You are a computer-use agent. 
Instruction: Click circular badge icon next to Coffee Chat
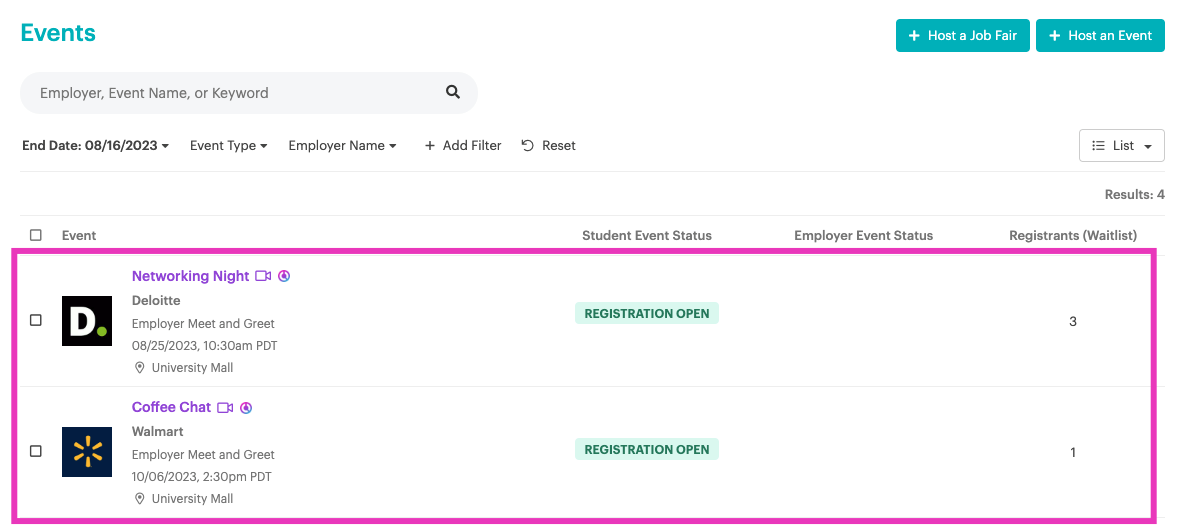(246, 407)
